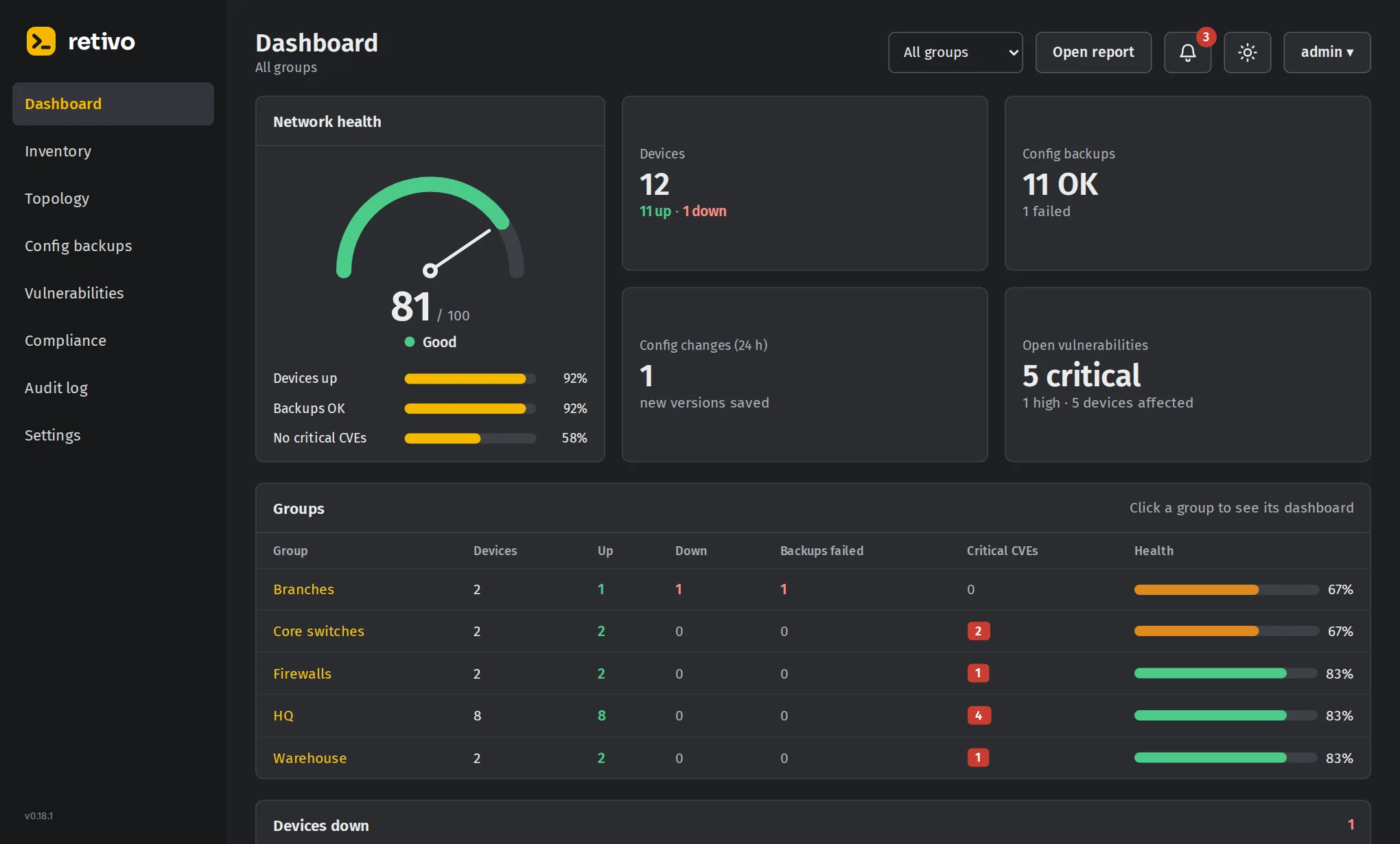The image size is (1400, 844).
Task: Navigate to Vulnerabilities page
Action: click(x=113, y=293)
